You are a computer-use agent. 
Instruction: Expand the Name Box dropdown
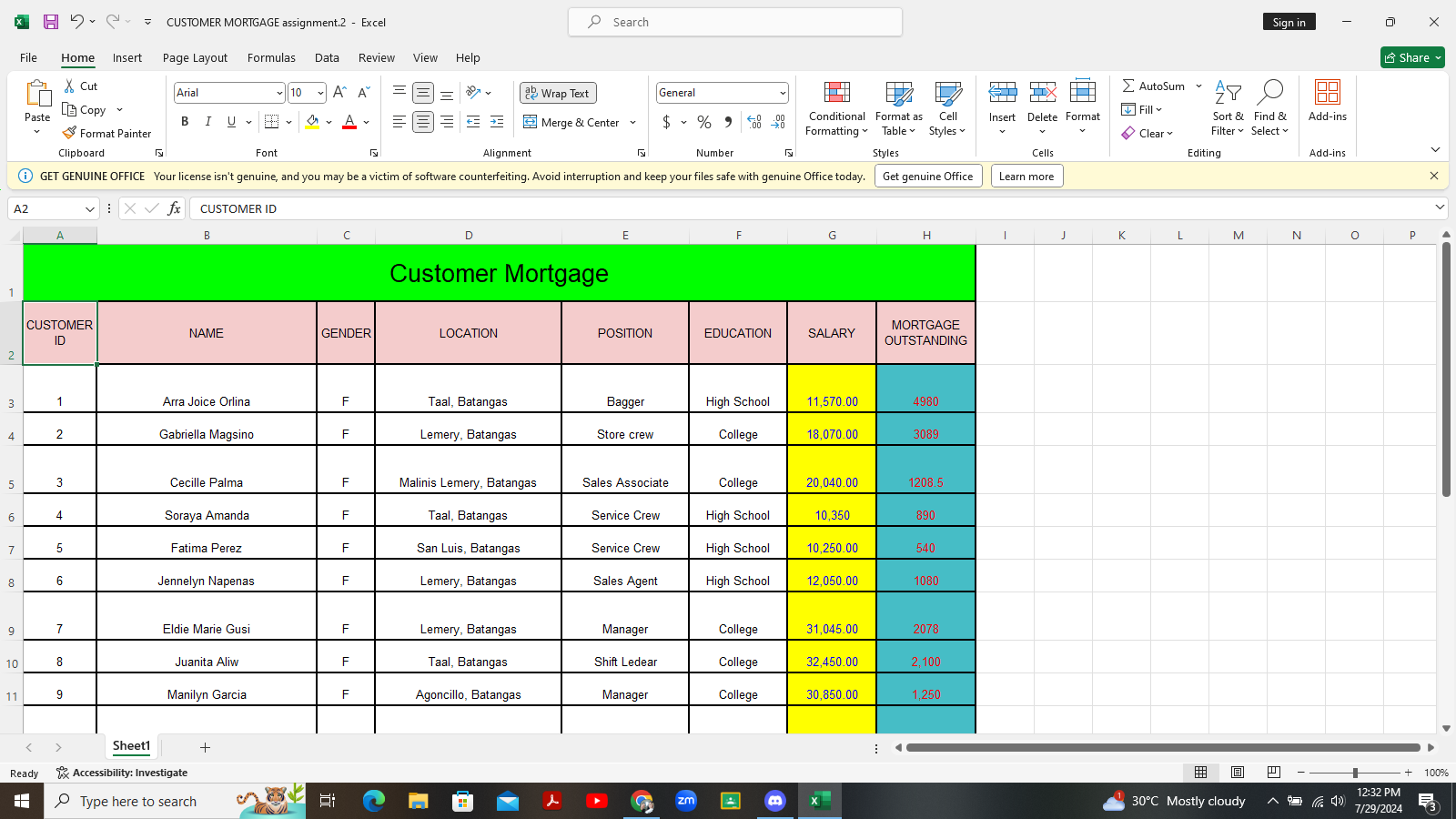(89, 208)
